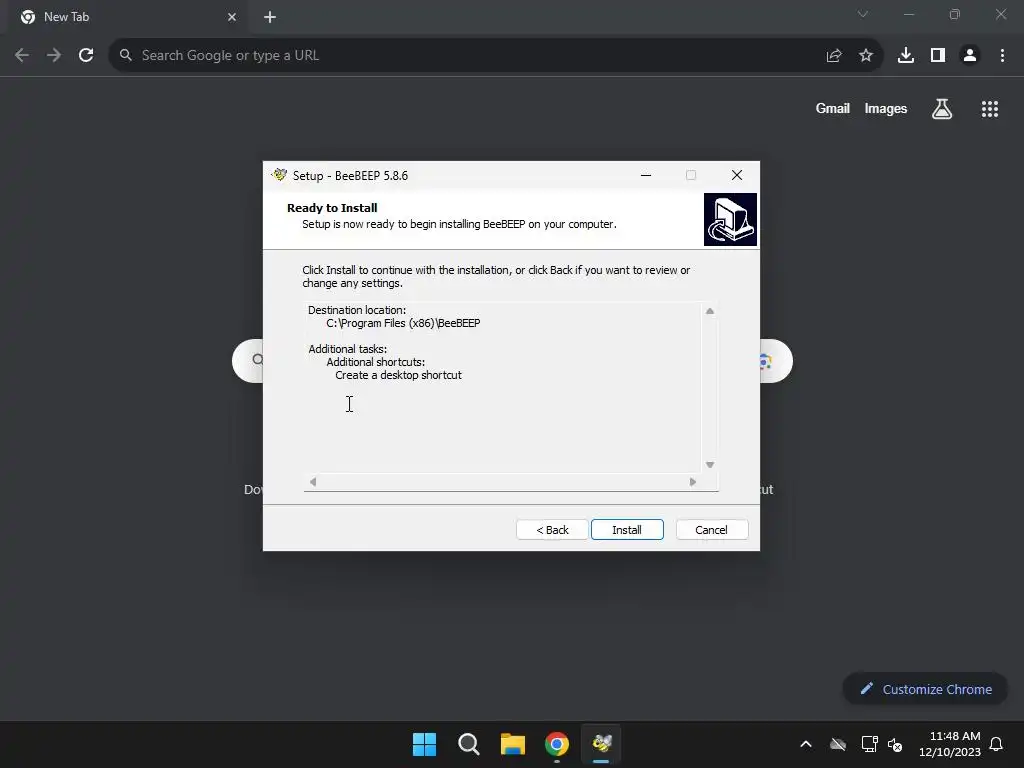Close the BeeBEEP setup dialog

pyautogui.click(x=737, y=175)
